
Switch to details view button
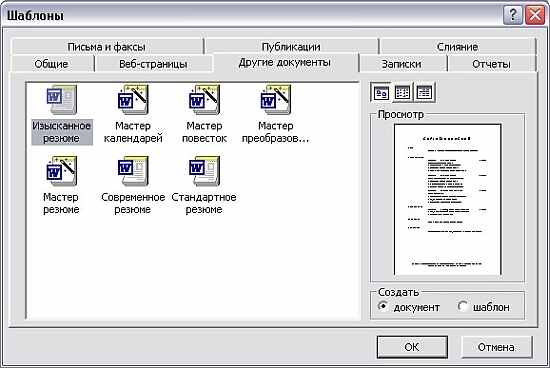(x=424, y=93)
